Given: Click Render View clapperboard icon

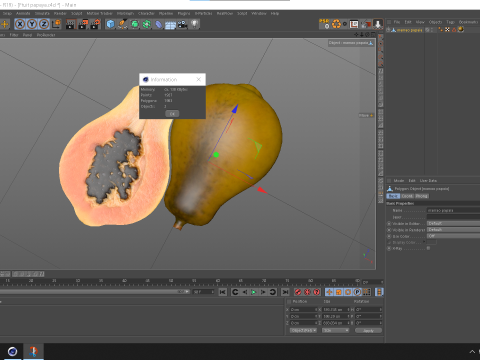Looking at the screenshot, I should click(x=70, y=24).
